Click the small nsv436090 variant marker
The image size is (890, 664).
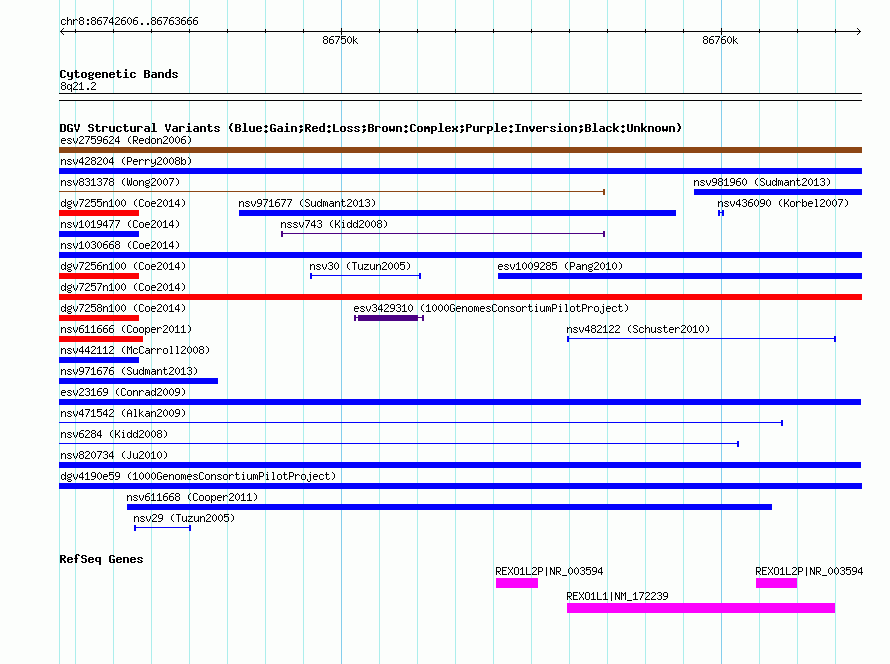pyautogui.click(x=721, y=213)
